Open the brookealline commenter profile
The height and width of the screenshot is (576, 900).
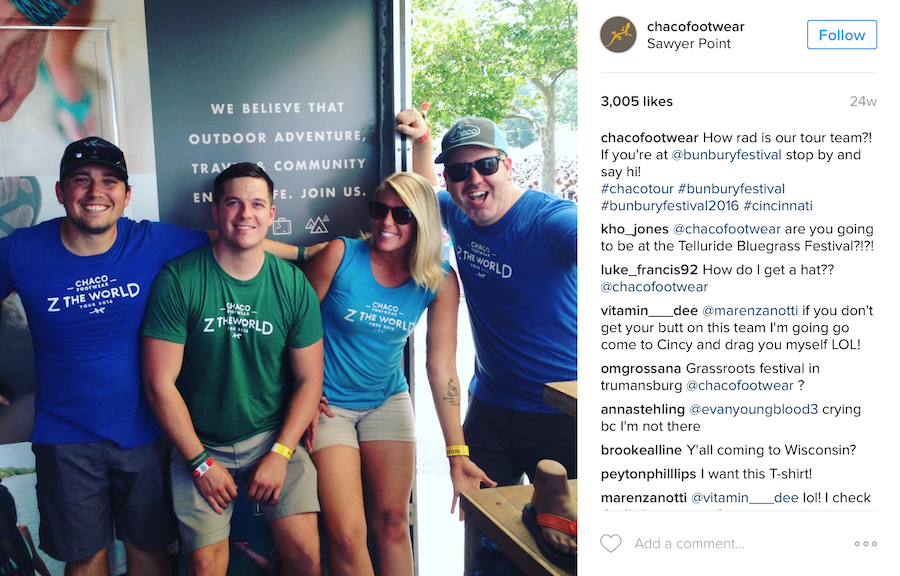(x=641, y=450)
